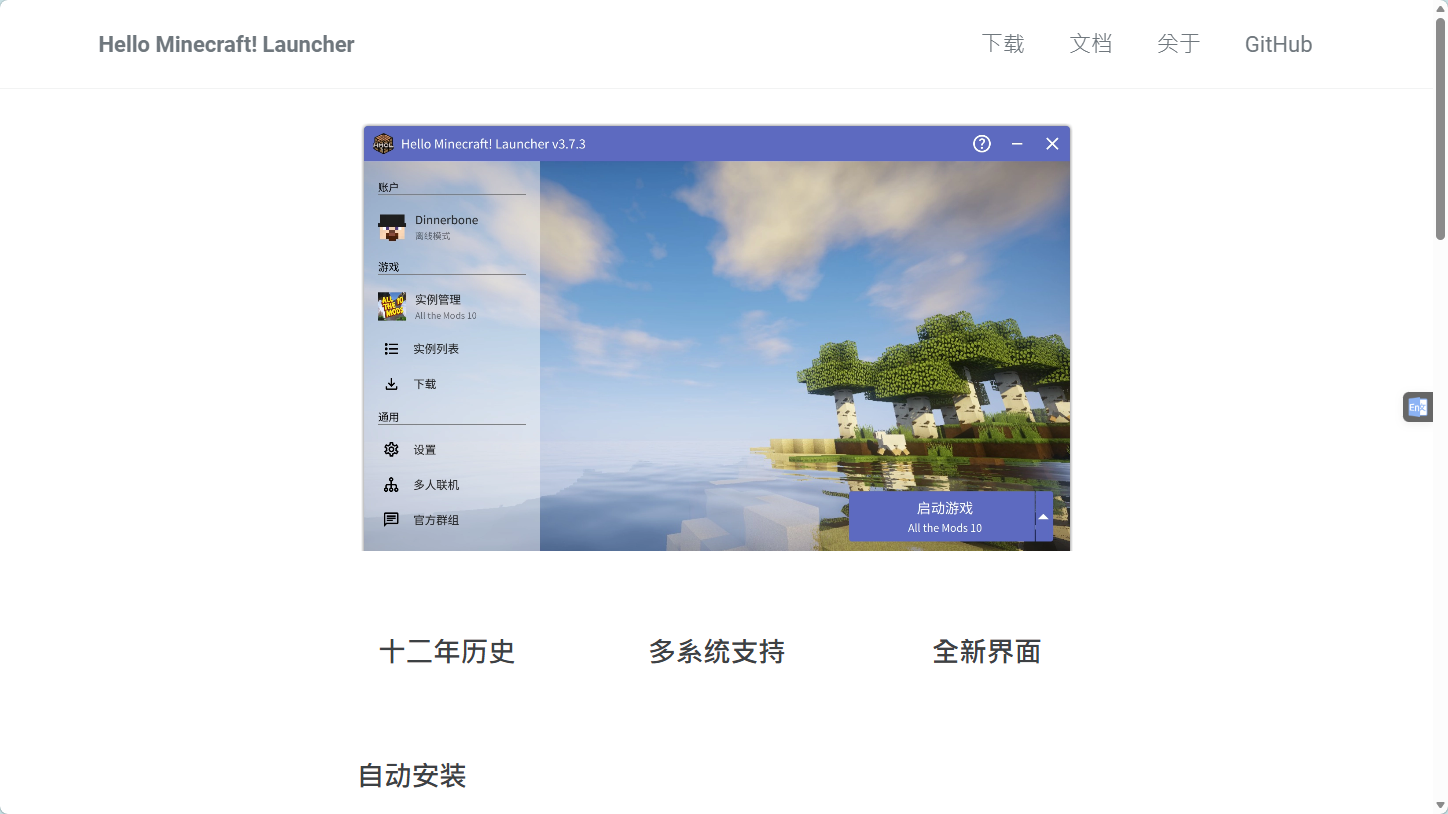This screenshot has height=814, width=1448.
Task: Select the 下载 label in the launcher sidebar
Action: 425,384
